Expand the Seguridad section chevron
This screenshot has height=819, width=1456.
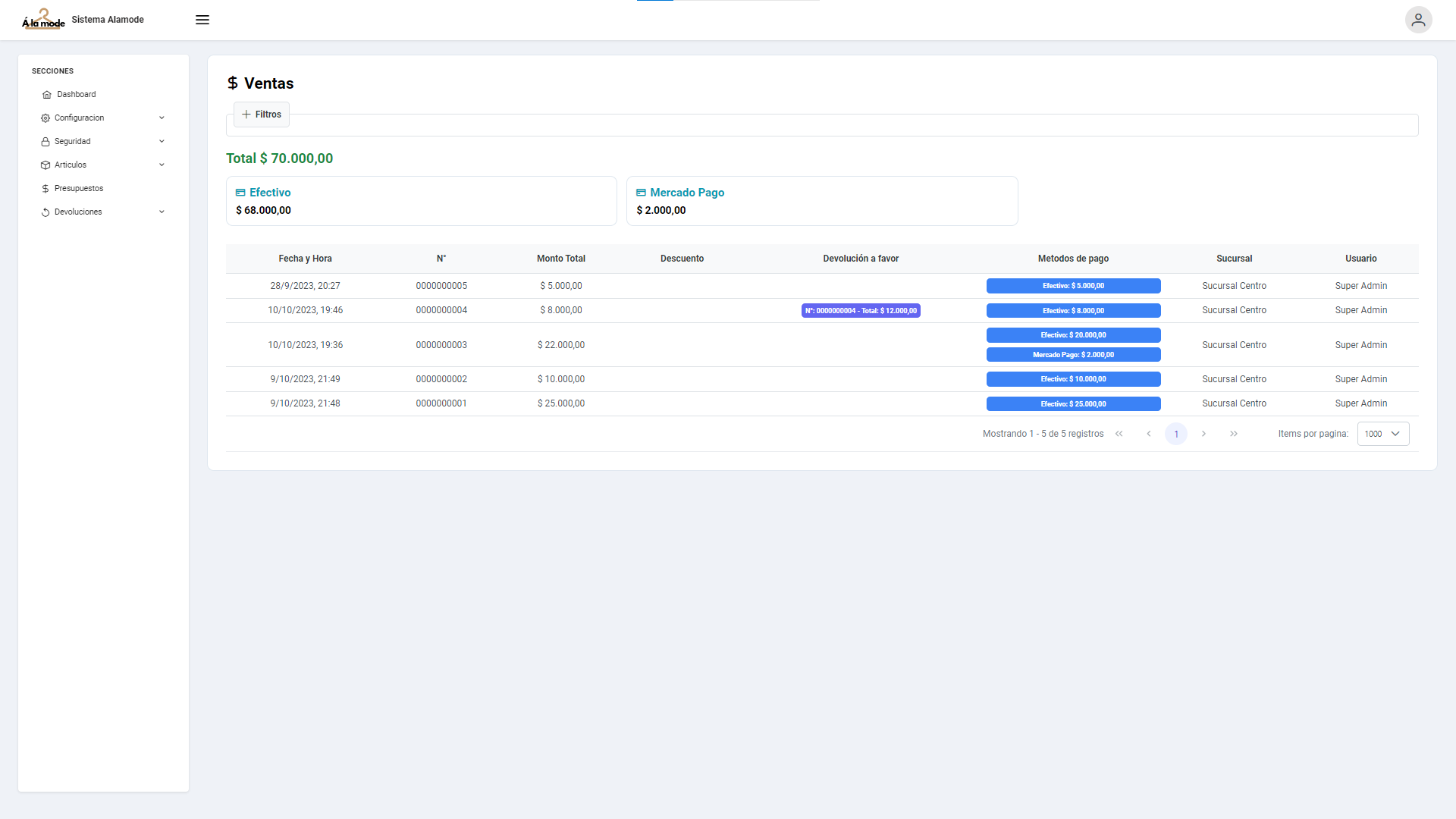click(x=162, y=142)
